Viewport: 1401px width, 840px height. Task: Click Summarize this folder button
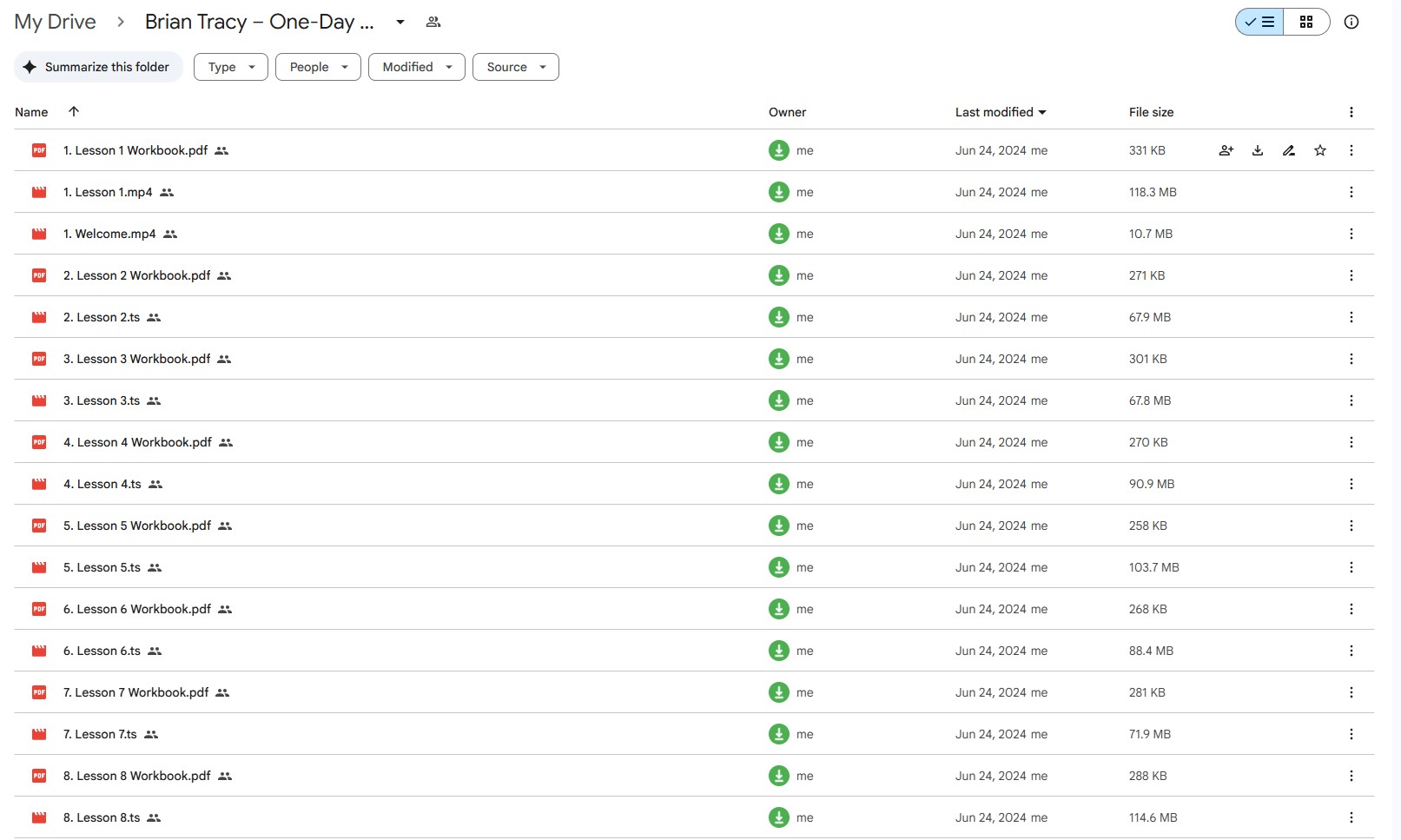click(x=98, y=67)
